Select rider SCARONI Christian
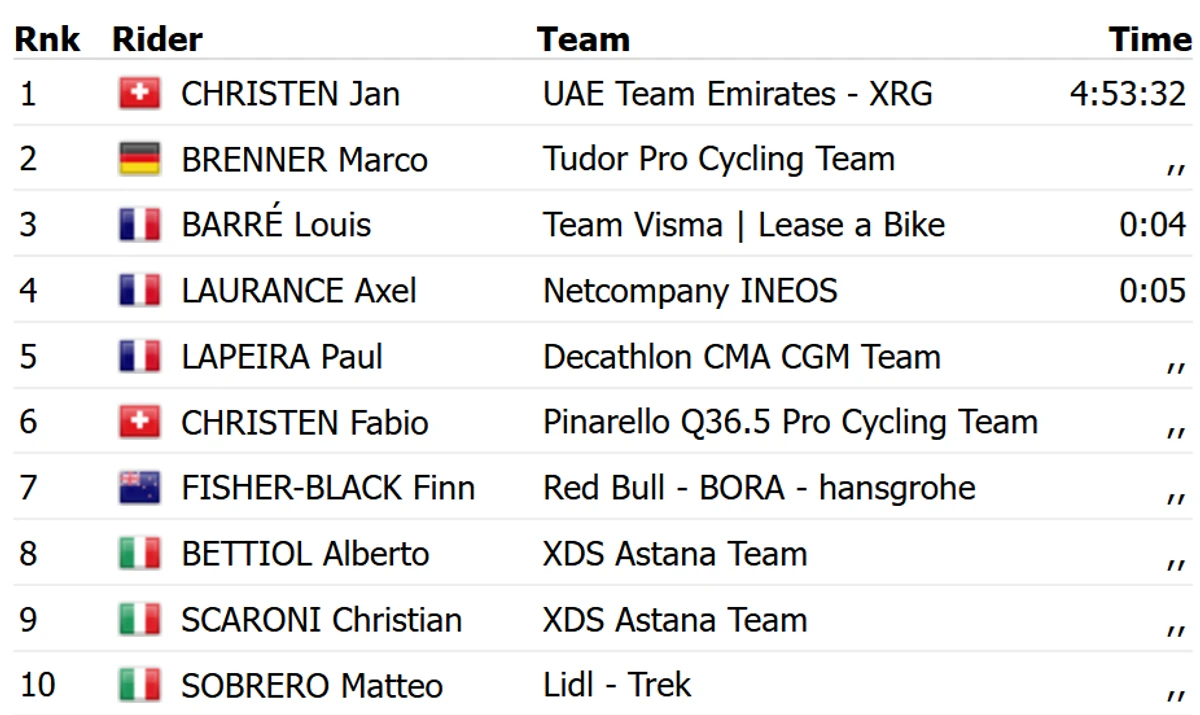 321,620
